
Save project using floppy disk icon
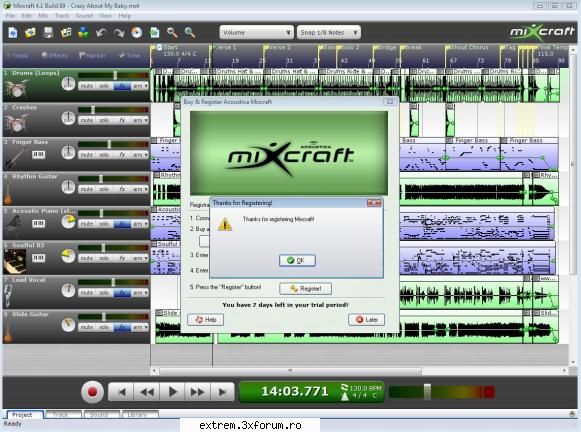click(48, 33)
